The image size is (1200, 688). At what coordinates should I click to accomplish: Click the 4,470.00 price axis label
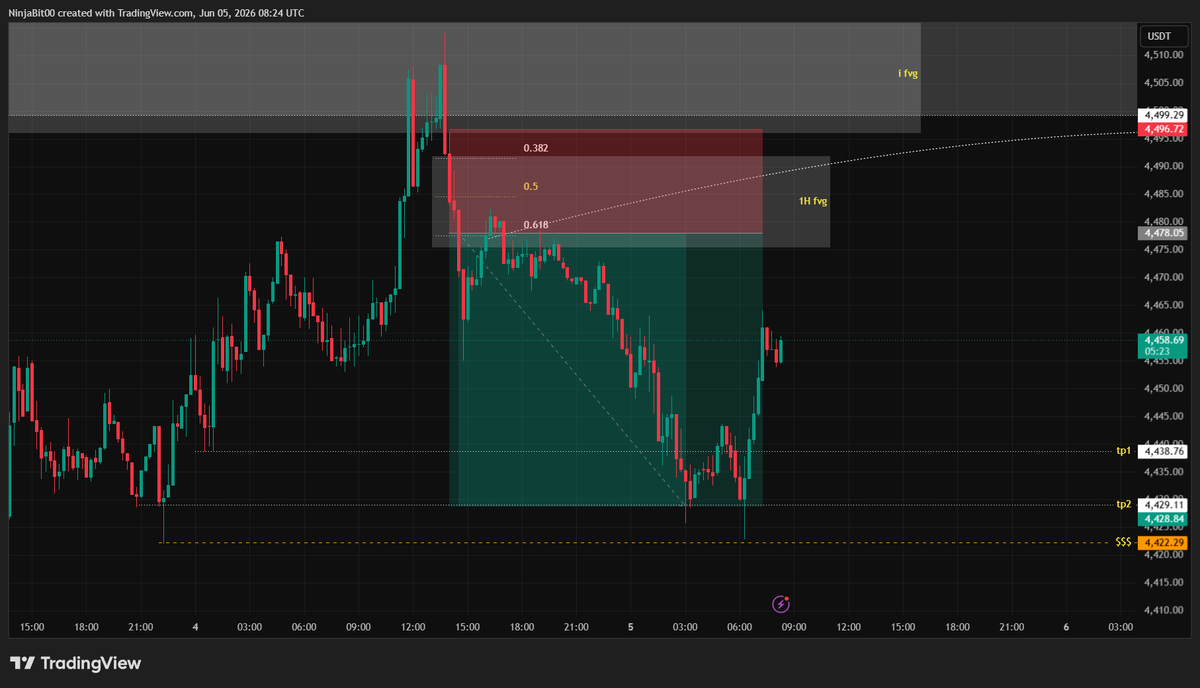pyautogui.click(x=1164, y=277)
